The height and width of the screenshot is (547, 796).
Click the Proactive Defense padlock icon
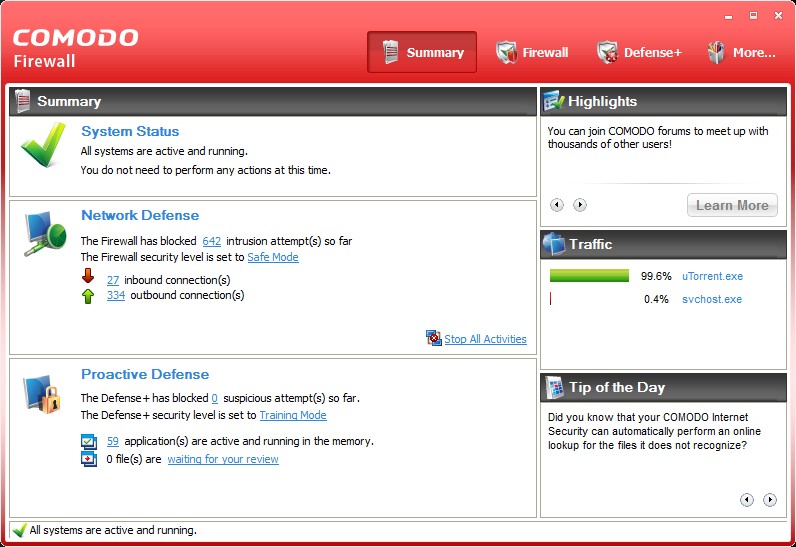[x=42, y=394]
